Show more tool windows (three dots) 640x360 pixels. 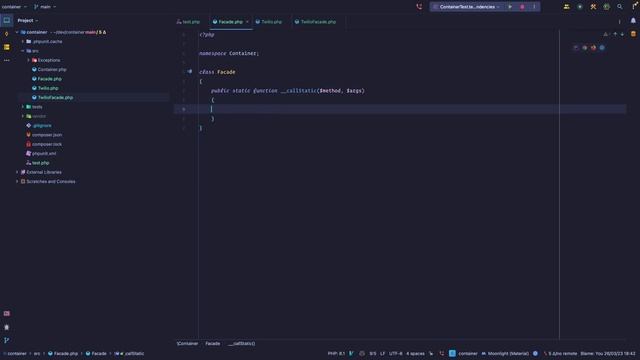pos(7,60)
